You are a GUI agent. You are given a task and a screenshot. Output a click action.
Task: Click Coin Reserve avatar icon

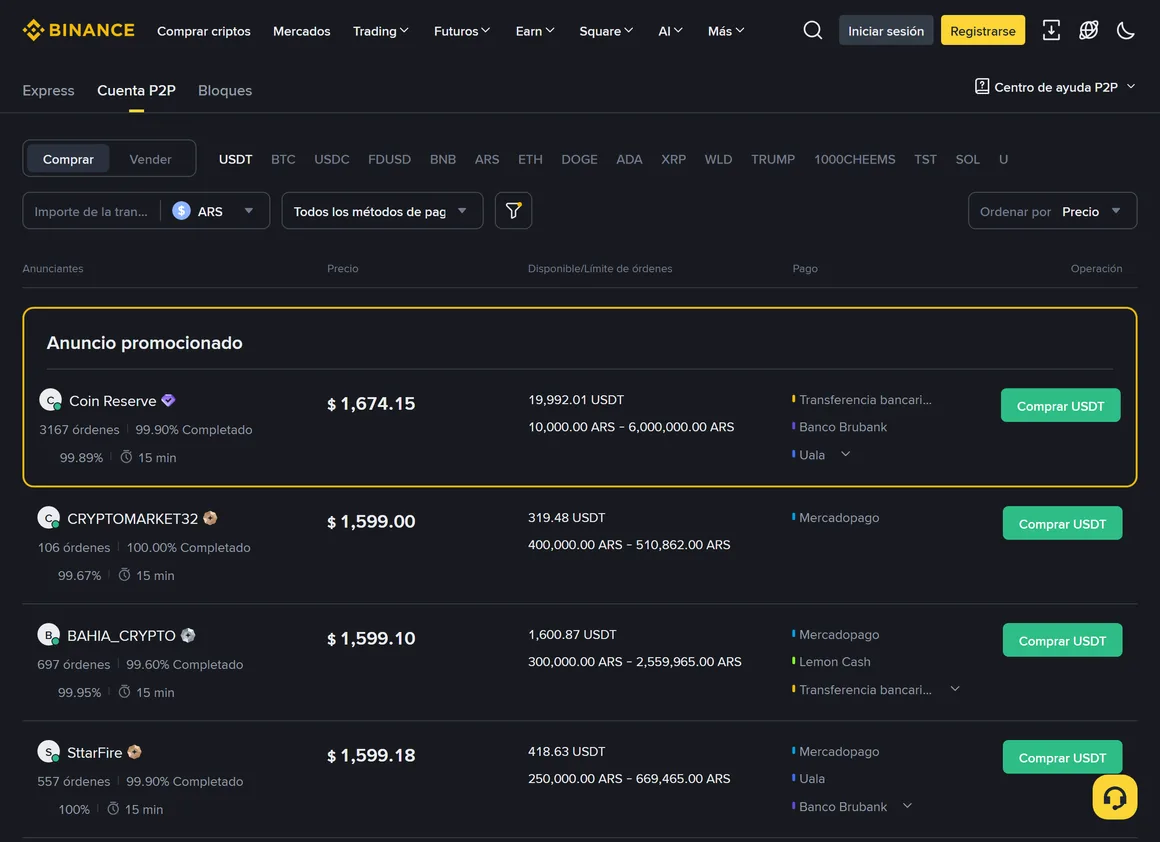[50, 400]
